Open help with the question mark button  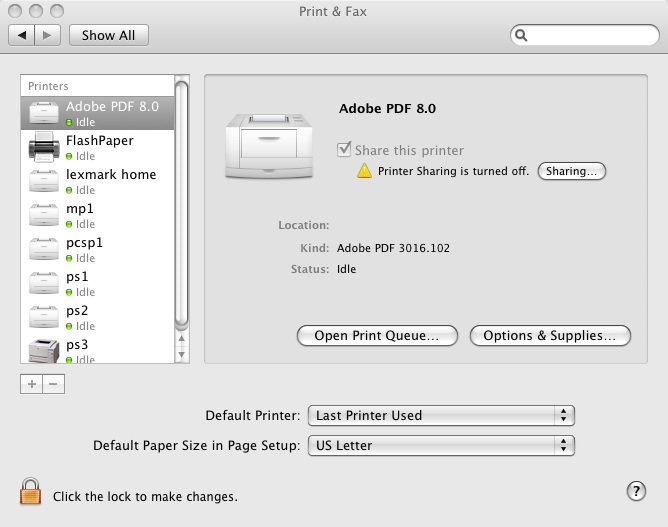click(x=636, y=491)
